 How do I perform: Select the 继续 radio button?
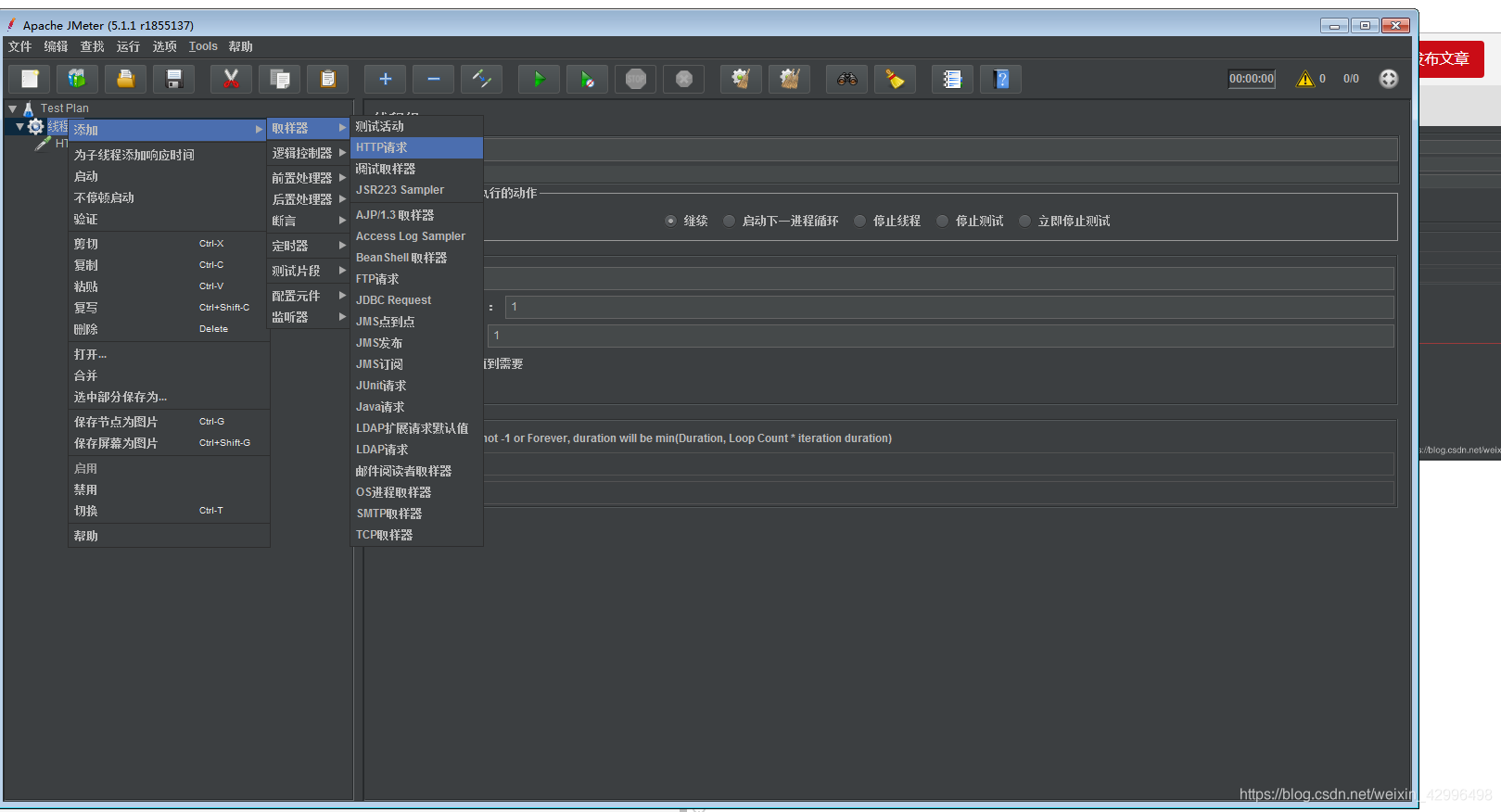pyautogui.click(x=670, y=221)
